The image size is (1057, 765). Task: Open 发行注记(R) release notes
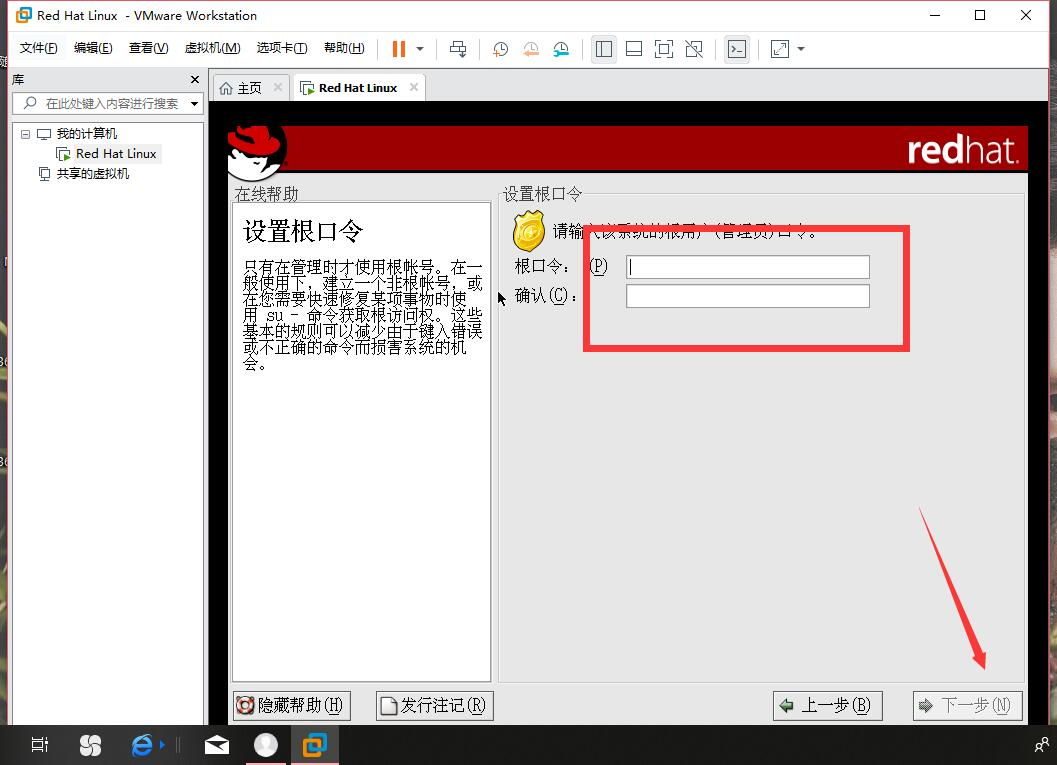[x=435, y=706]
